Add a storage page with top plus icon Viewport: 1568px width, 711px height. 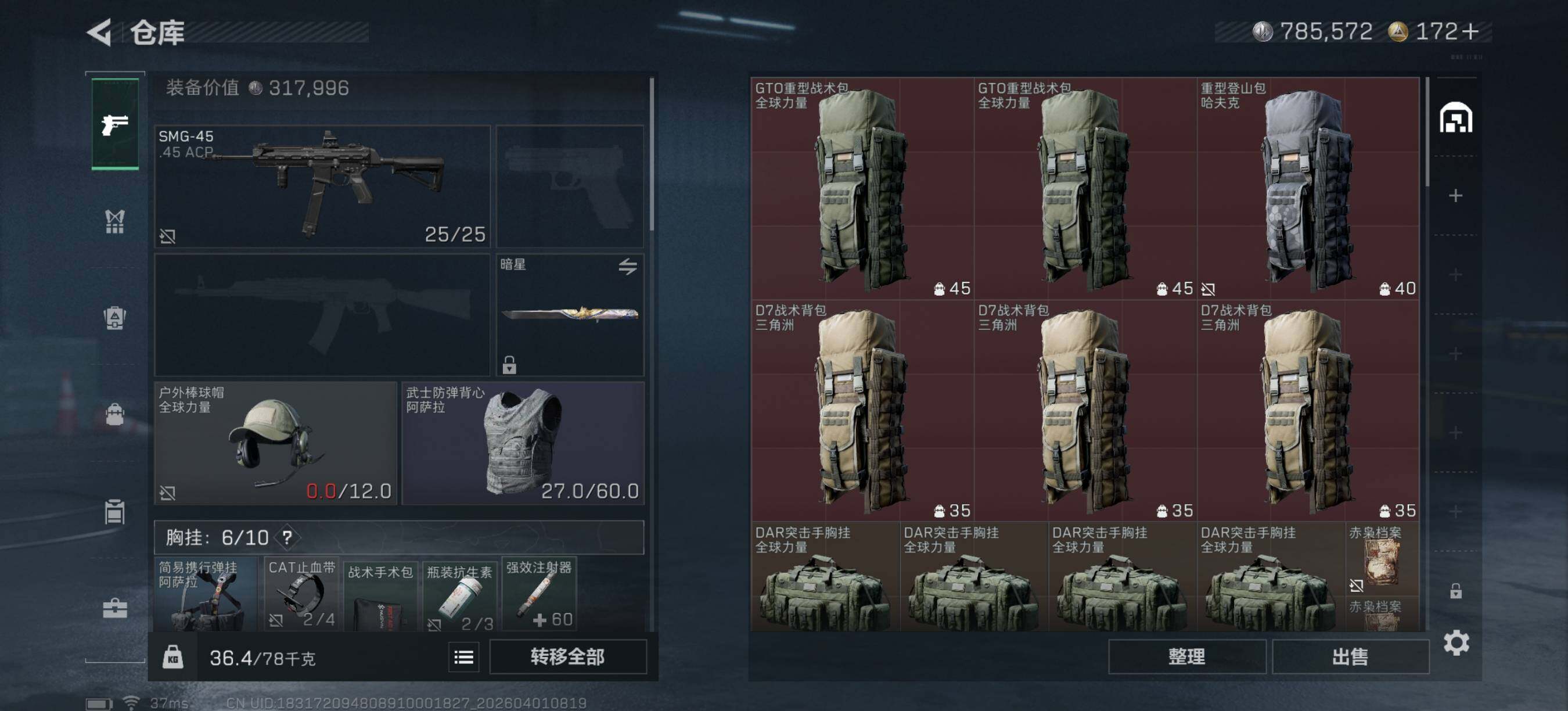(x=1455, y=195)
